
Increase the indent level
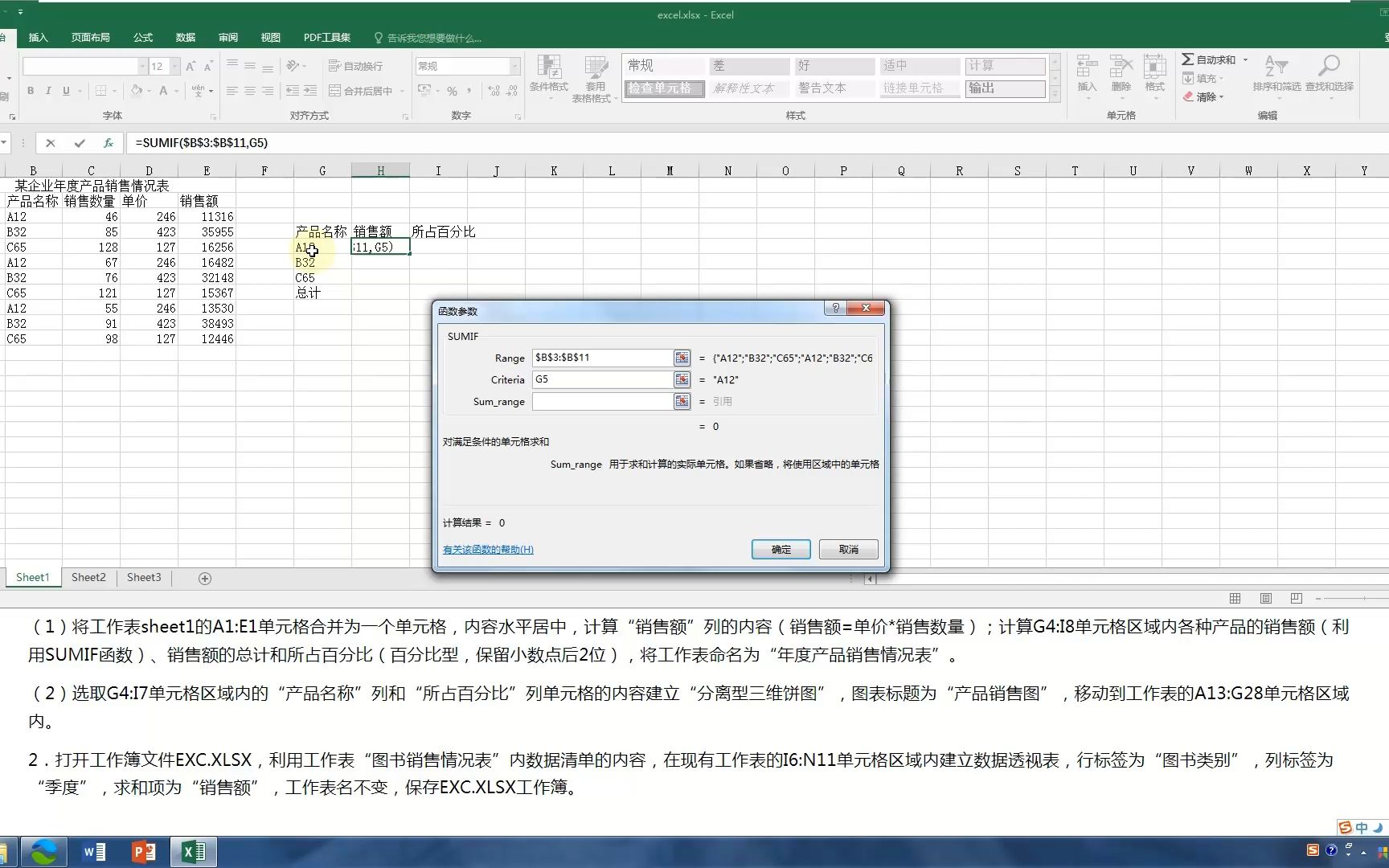click(310, 91)
